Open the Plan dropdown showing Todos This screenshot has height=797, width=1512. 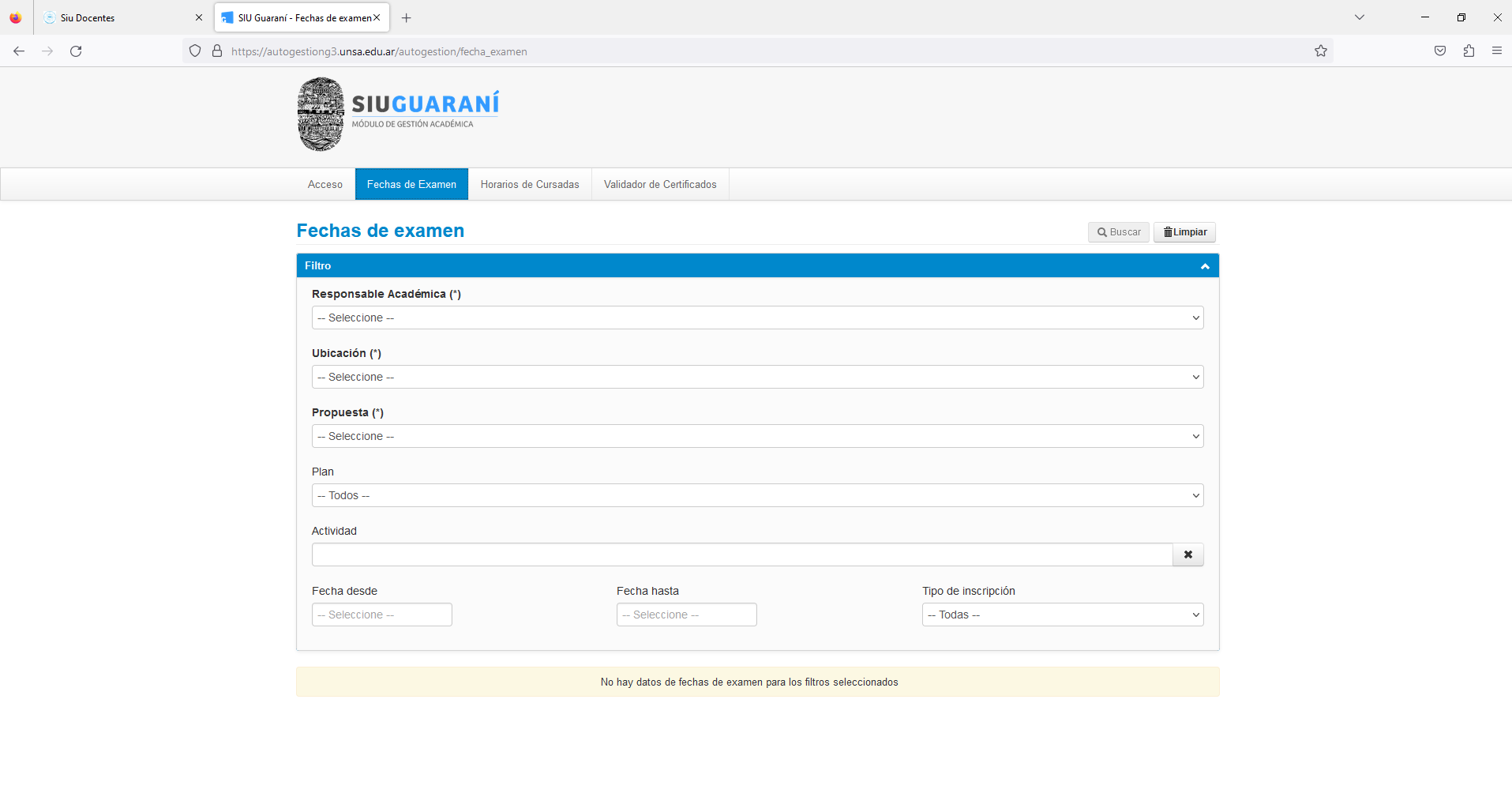pyautogui.click(x=757, y=495)
